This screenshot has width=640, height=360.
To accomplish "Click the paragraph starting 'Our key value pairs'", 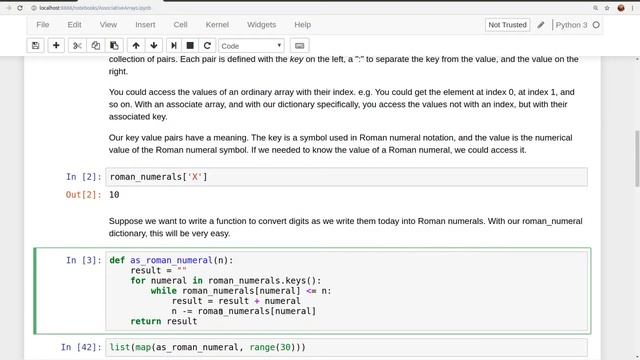I will [x=340, y=144].
